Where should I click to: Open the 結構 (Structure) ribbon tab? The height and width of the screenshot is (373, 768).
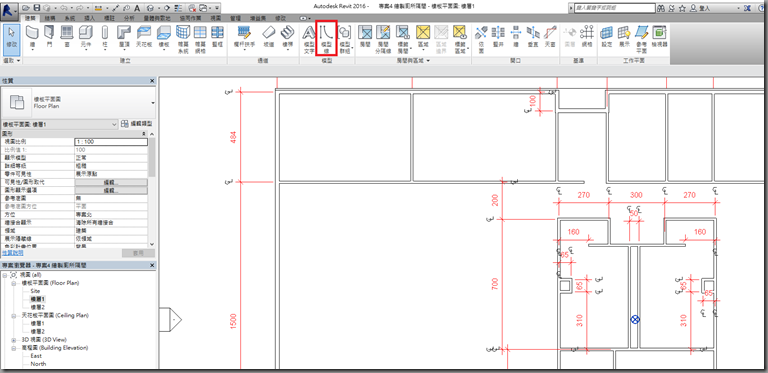[x=50, y=18]
